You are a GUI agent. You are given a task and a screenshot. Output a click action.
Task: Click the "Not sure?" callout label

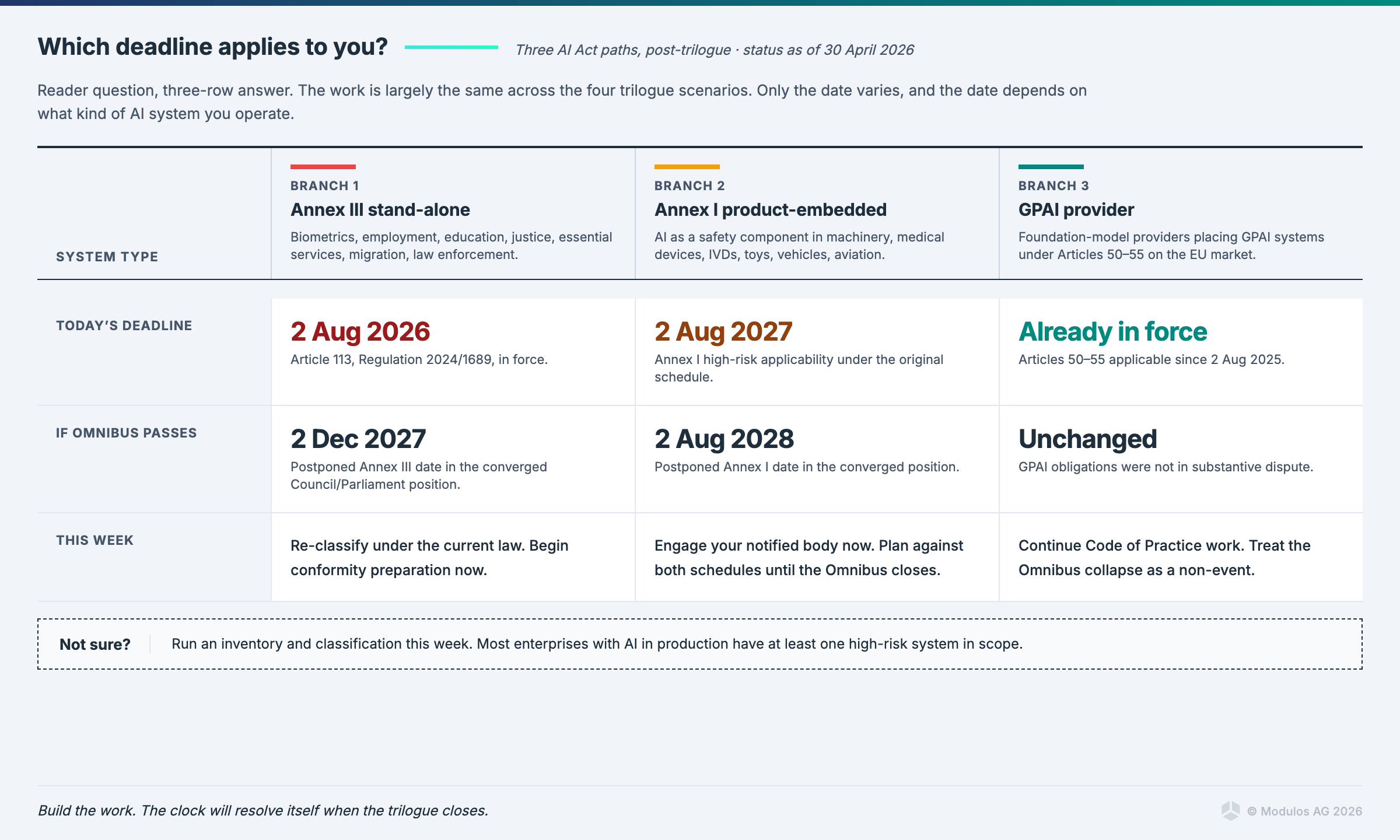(x=95, y=645)
